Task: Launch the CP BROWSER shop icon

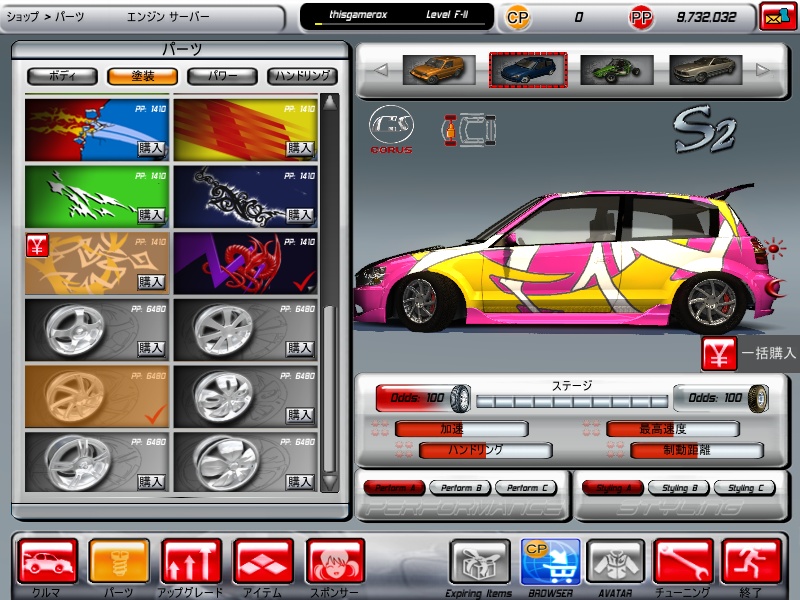Action: point(550,561)
